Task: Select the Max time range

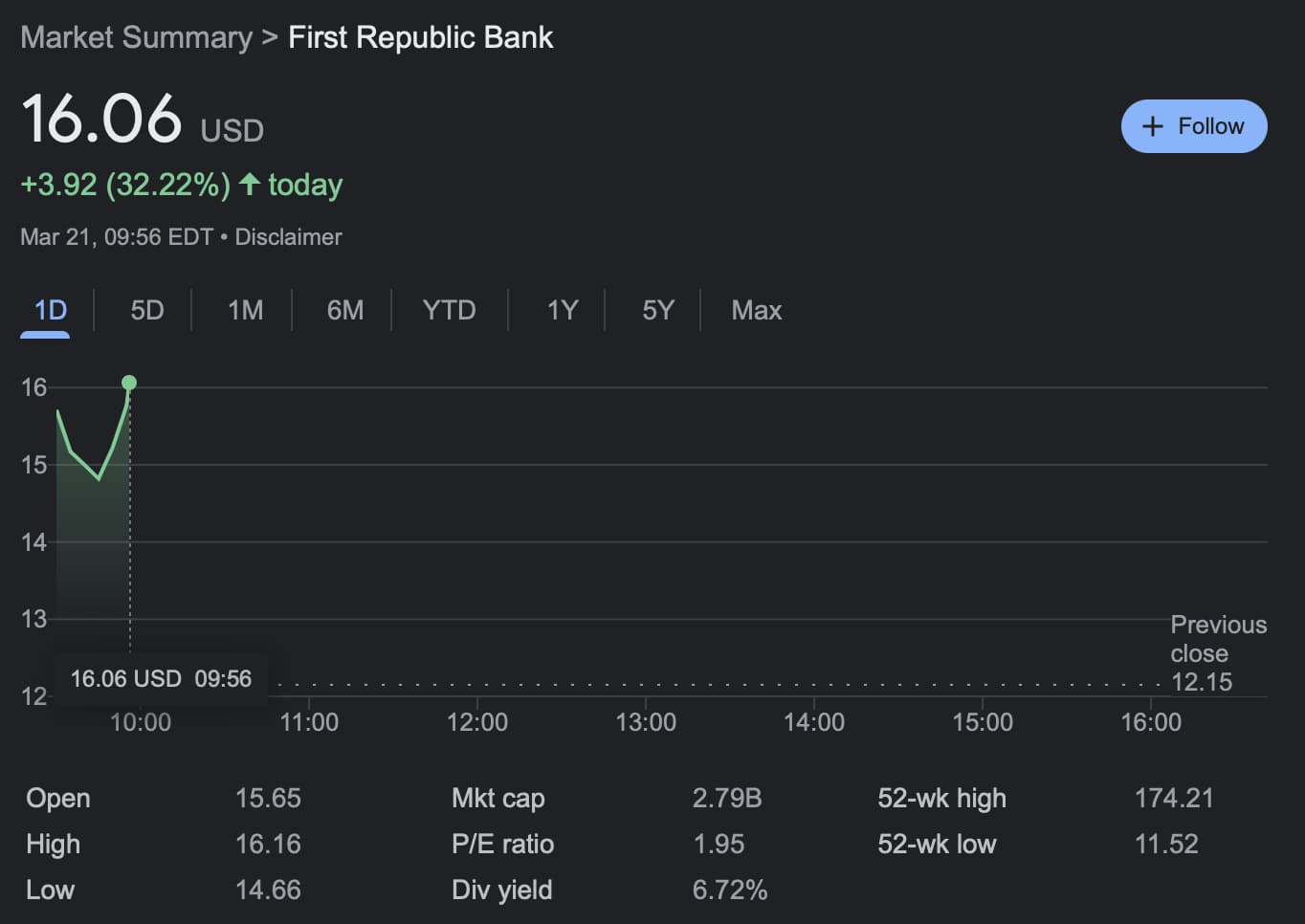Action: [x=756, y=310]
